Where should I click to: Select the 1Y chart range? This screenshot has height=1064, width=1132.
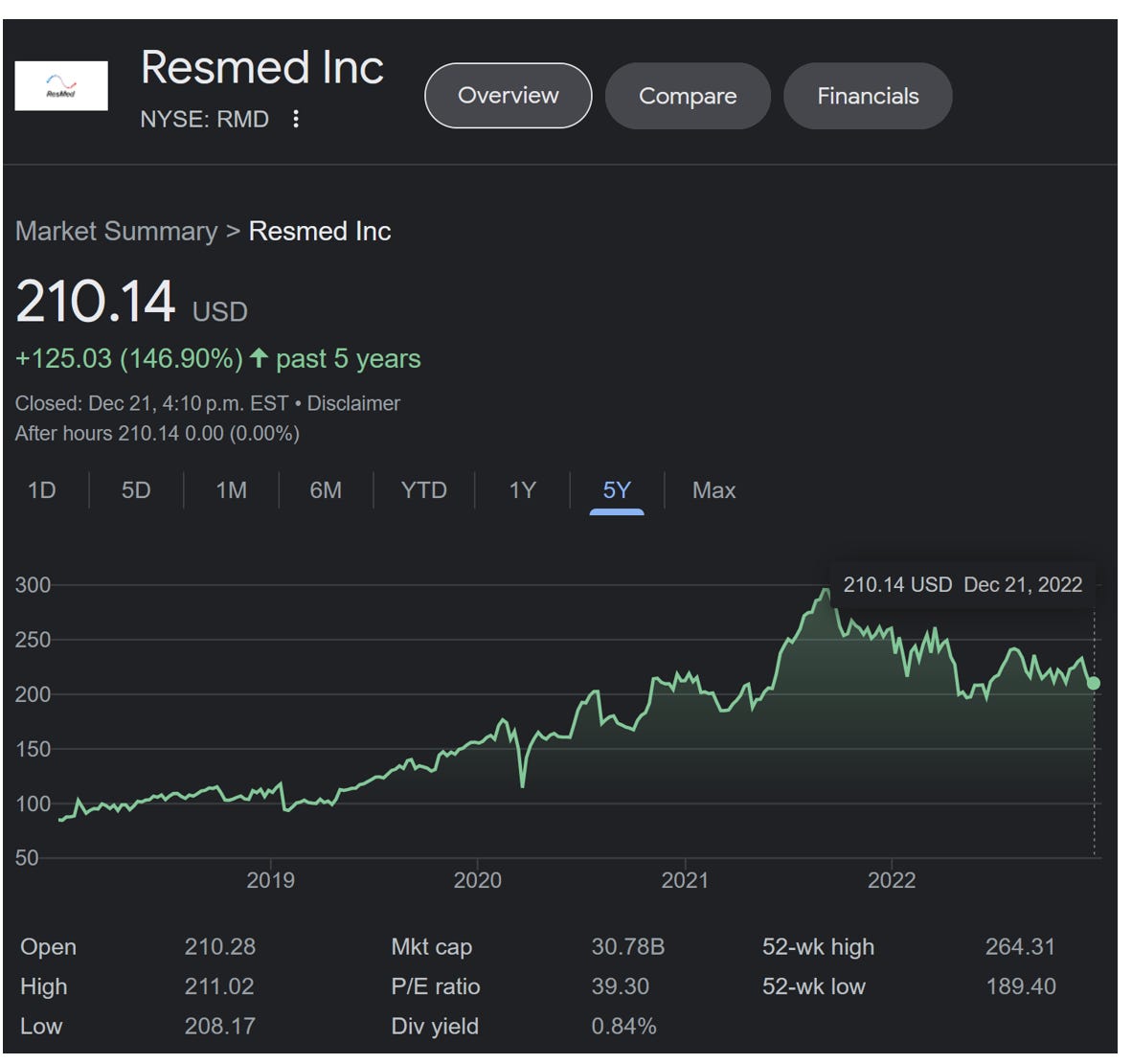tap(523, 491)
